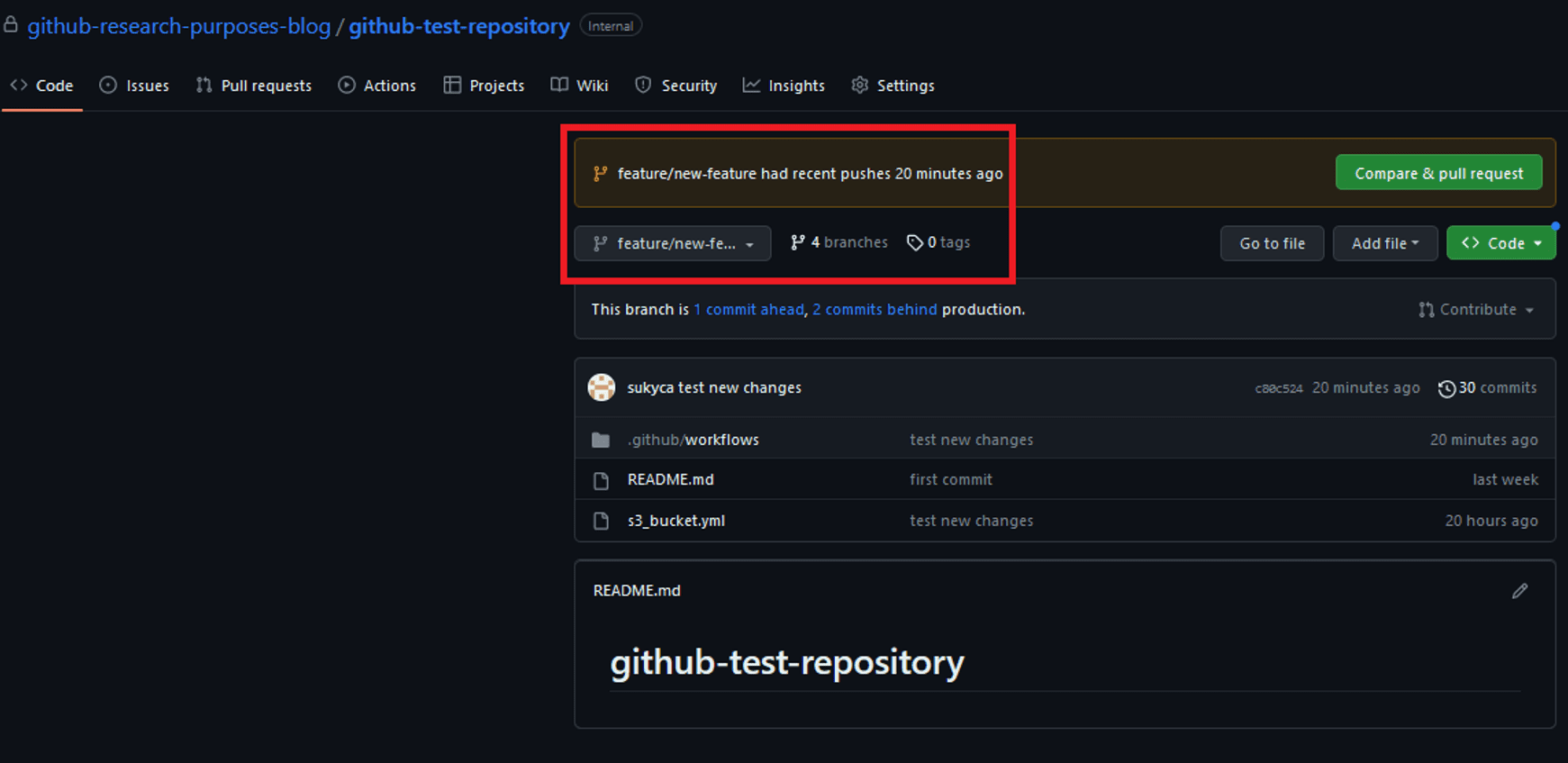Viewport: 1568px width, 763px height.
Task: Click the s3_bucket.yml file icon
Action: pyautogui.click(x=601, y=521)
